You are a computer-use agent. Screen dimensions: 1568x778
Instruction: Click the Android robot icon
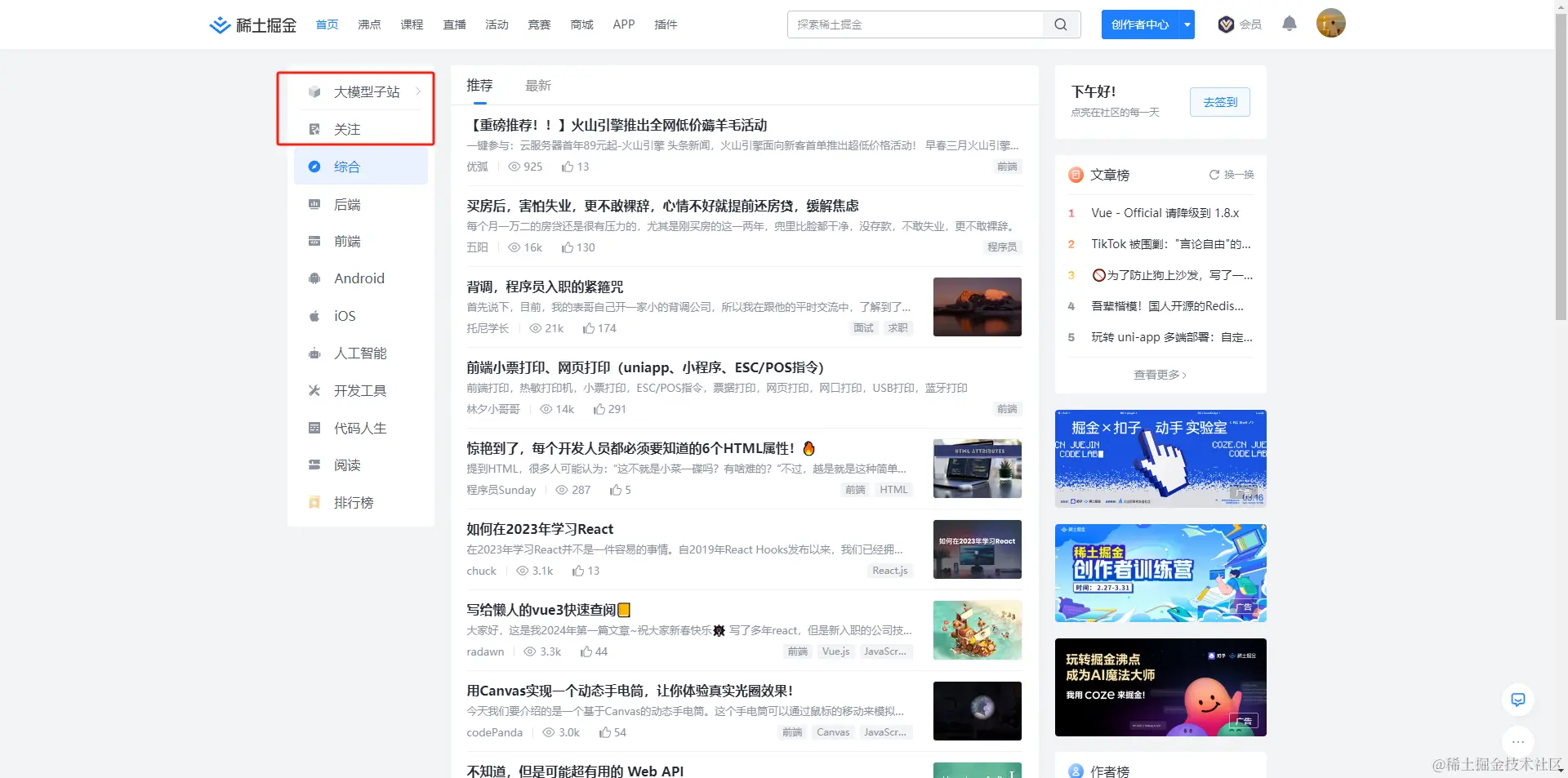click(x=314, y=278)
